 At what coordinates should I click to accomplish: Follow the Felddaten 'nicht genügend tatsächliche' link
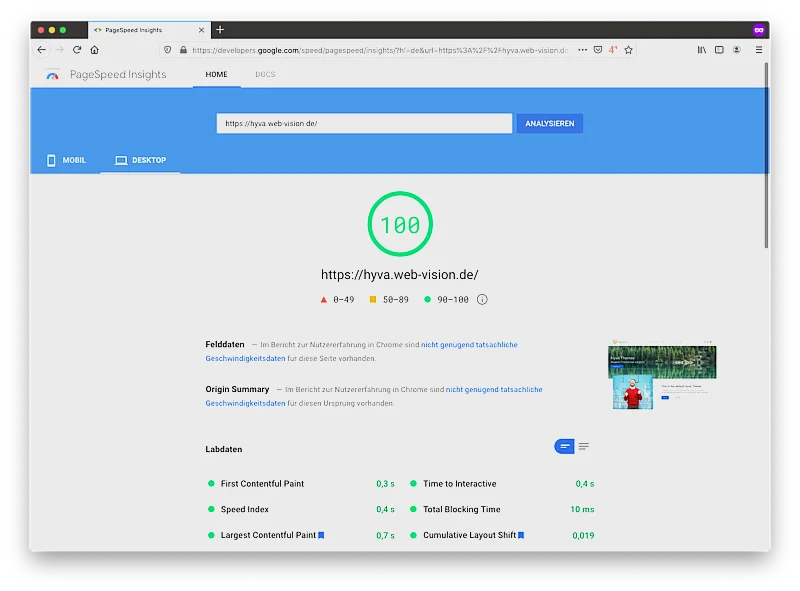[x=469, y=345]
